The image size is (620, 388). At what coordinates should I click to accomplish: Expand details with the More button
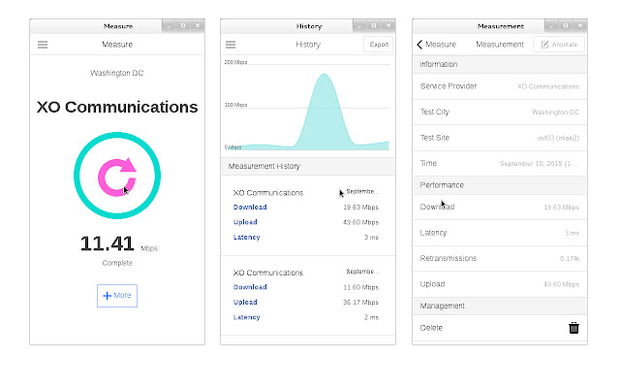coord(117,295)
